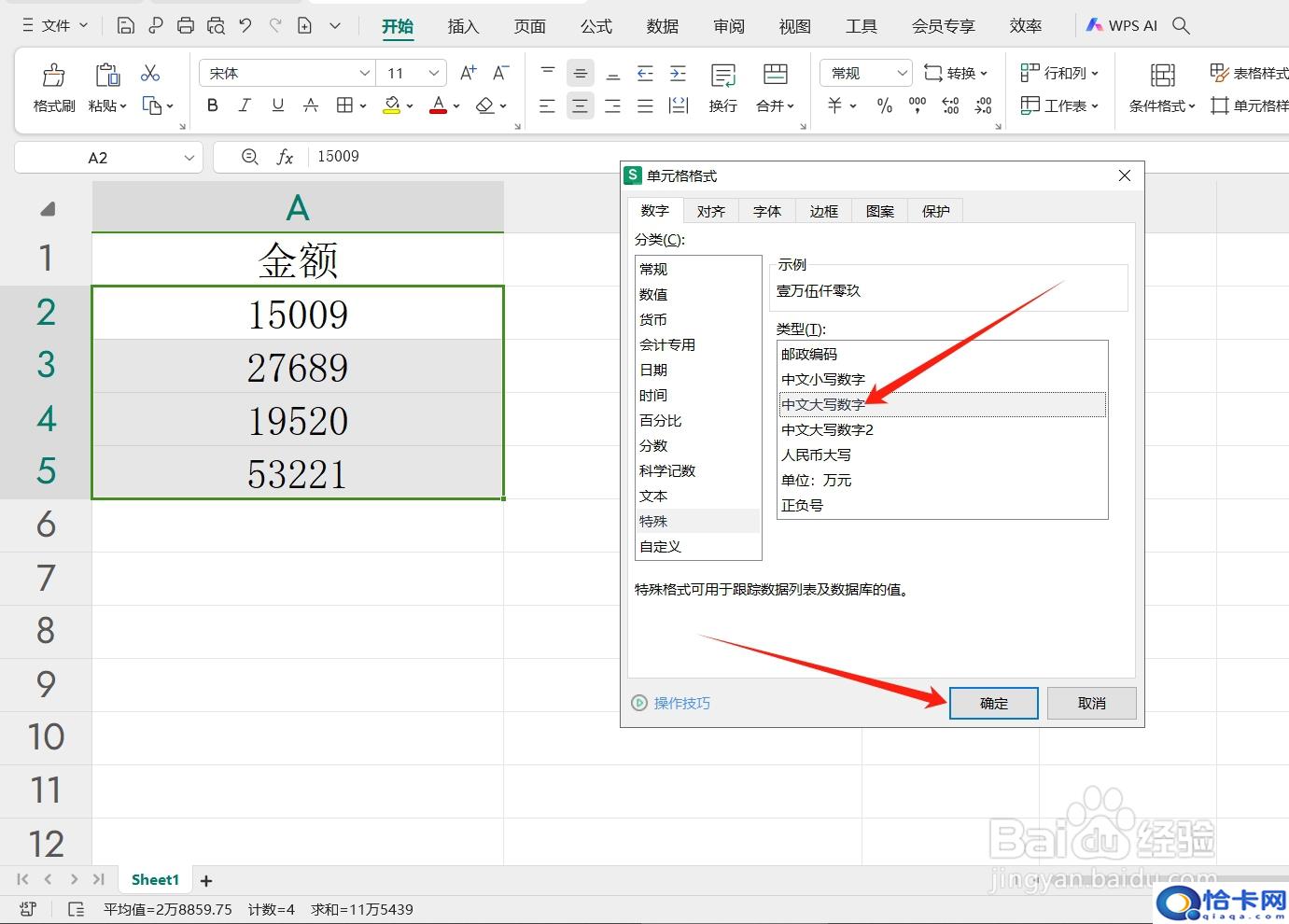
Task: Open the 插入 ribbon tab
Action: point(463,26)
